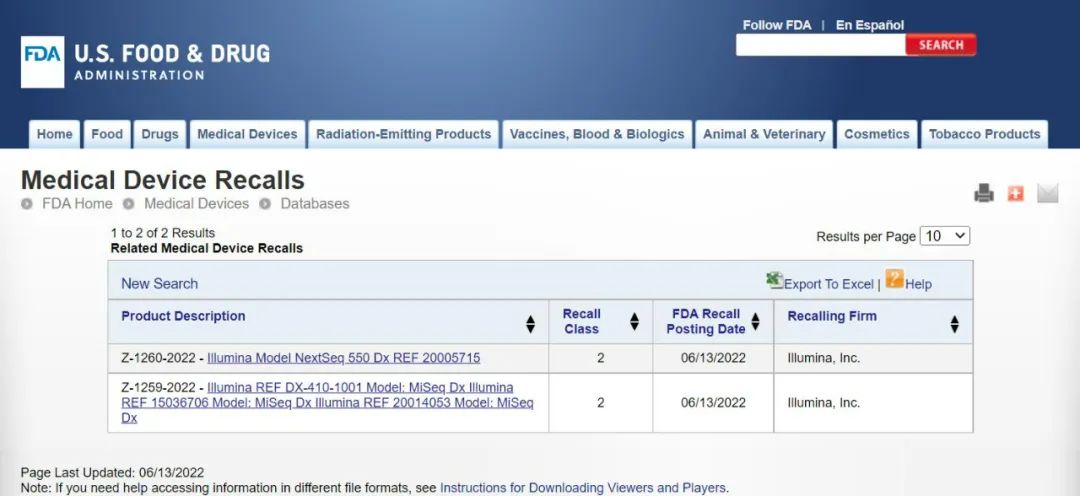
Task: Click the FDA search input field
Action: coord(820,45)
